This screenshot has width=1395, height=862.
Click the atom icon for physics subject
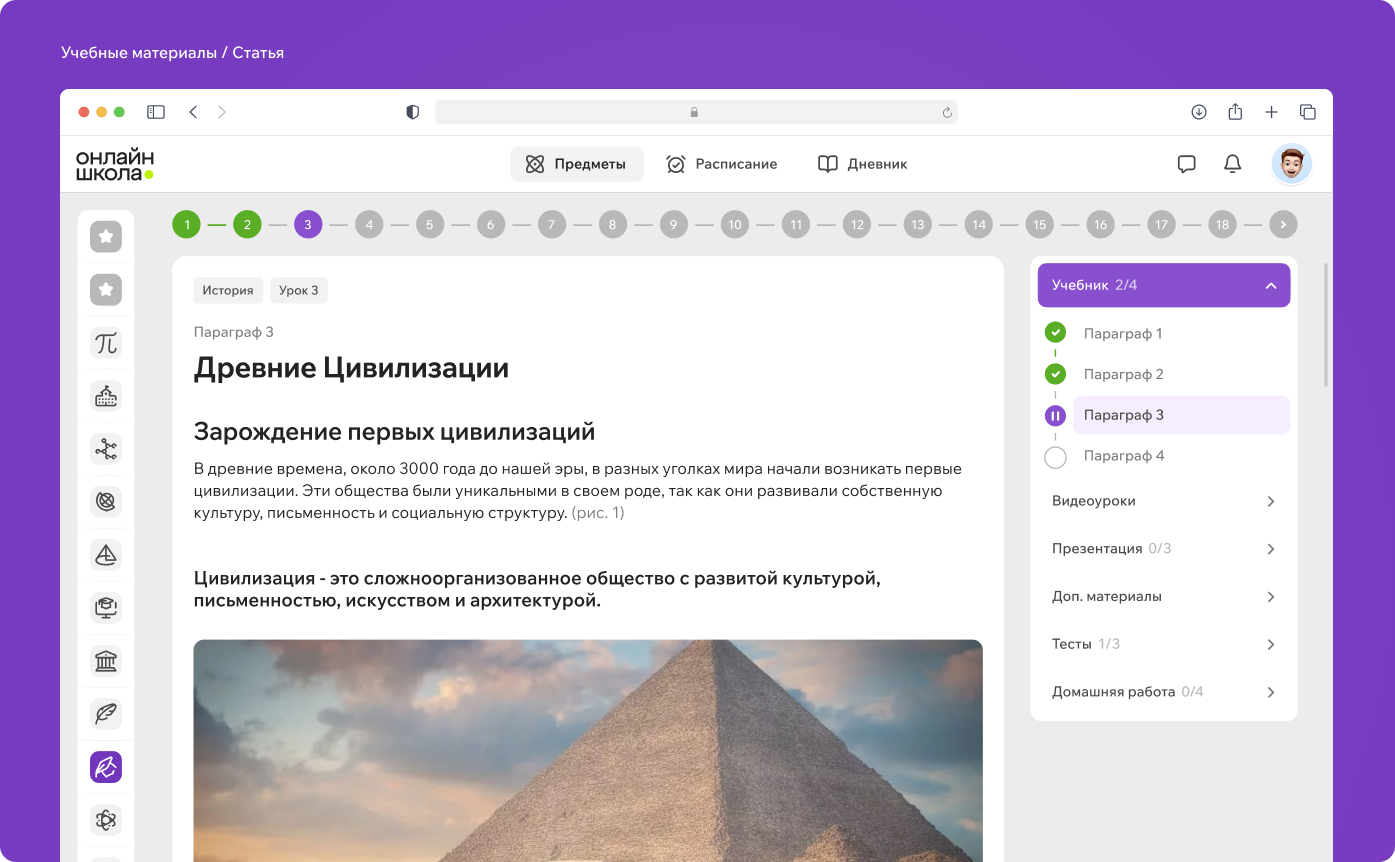coord(105,820)
